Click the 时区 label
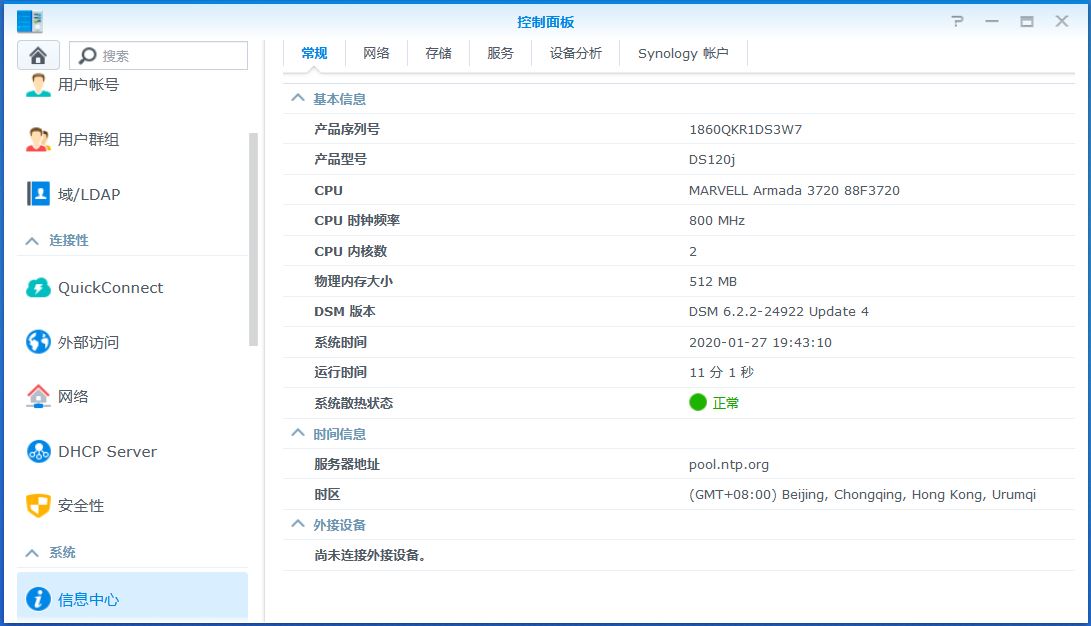This screenshot has height=626, width=1091. coord(327,495)
